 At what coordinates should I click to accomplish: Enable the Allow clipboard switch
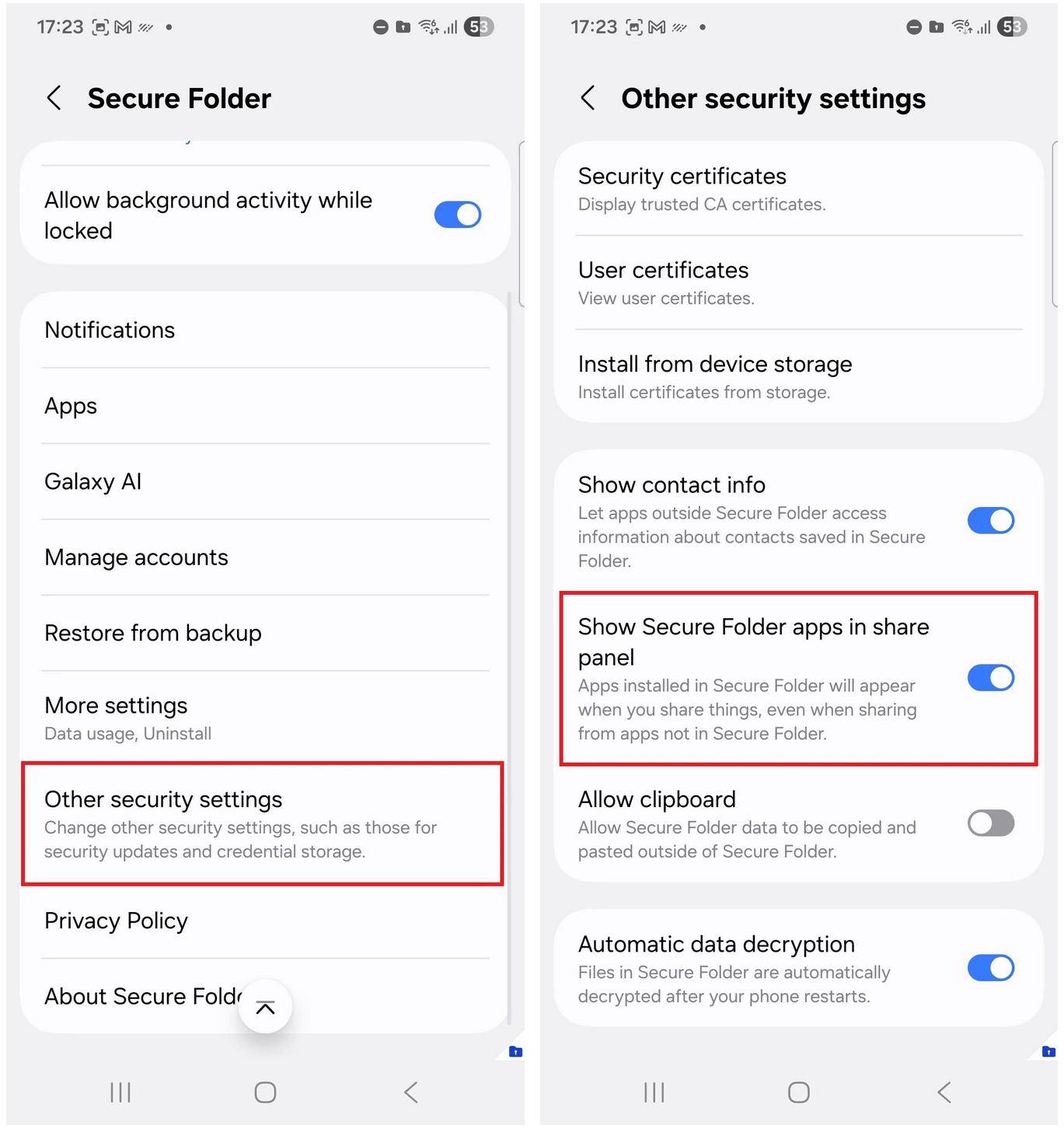click(x=991, y=823)
